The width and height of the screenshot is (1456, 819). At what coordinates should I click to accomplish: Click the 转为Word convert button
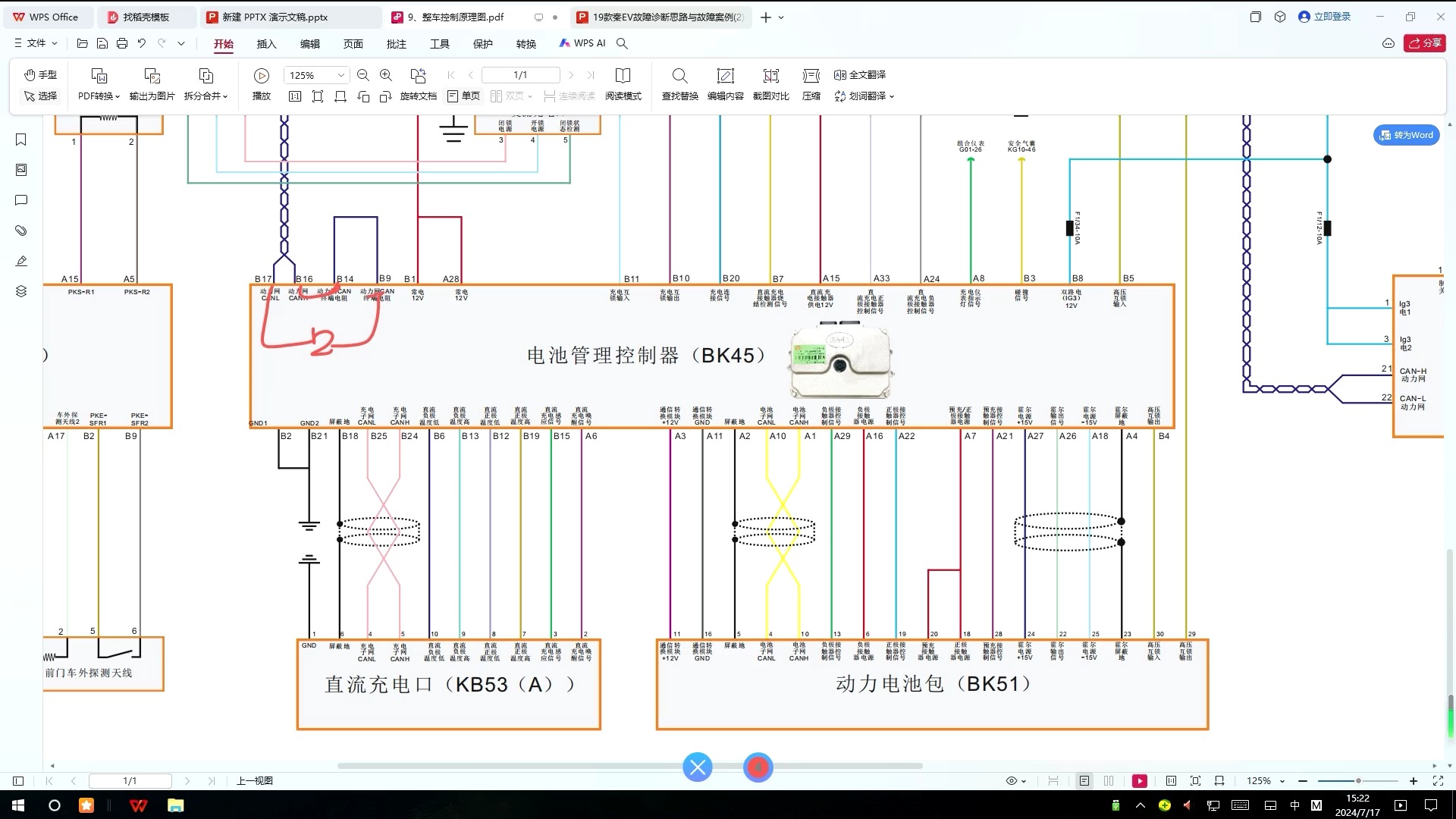pyautogui.click(x=1407, y=135)
